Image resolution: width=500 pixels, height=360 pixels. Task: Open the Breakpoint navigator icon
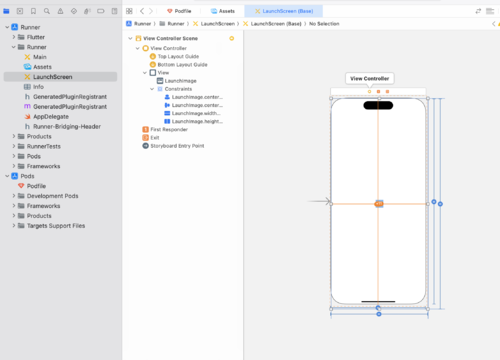101,11
